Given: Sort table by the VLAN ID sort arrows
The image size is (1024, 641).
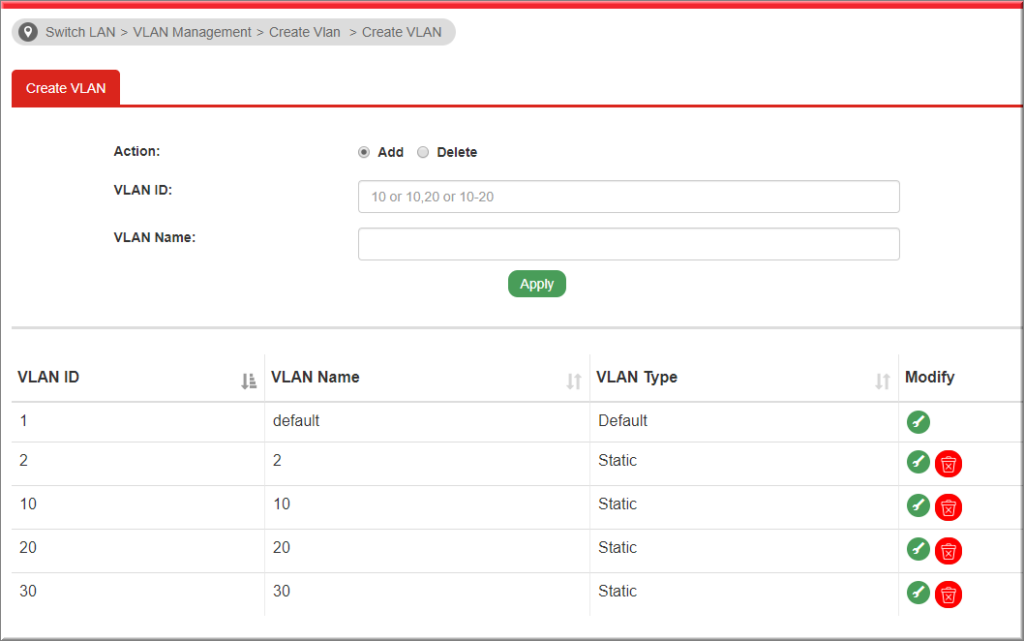Looking at the screenshot, I should point(249,381).
